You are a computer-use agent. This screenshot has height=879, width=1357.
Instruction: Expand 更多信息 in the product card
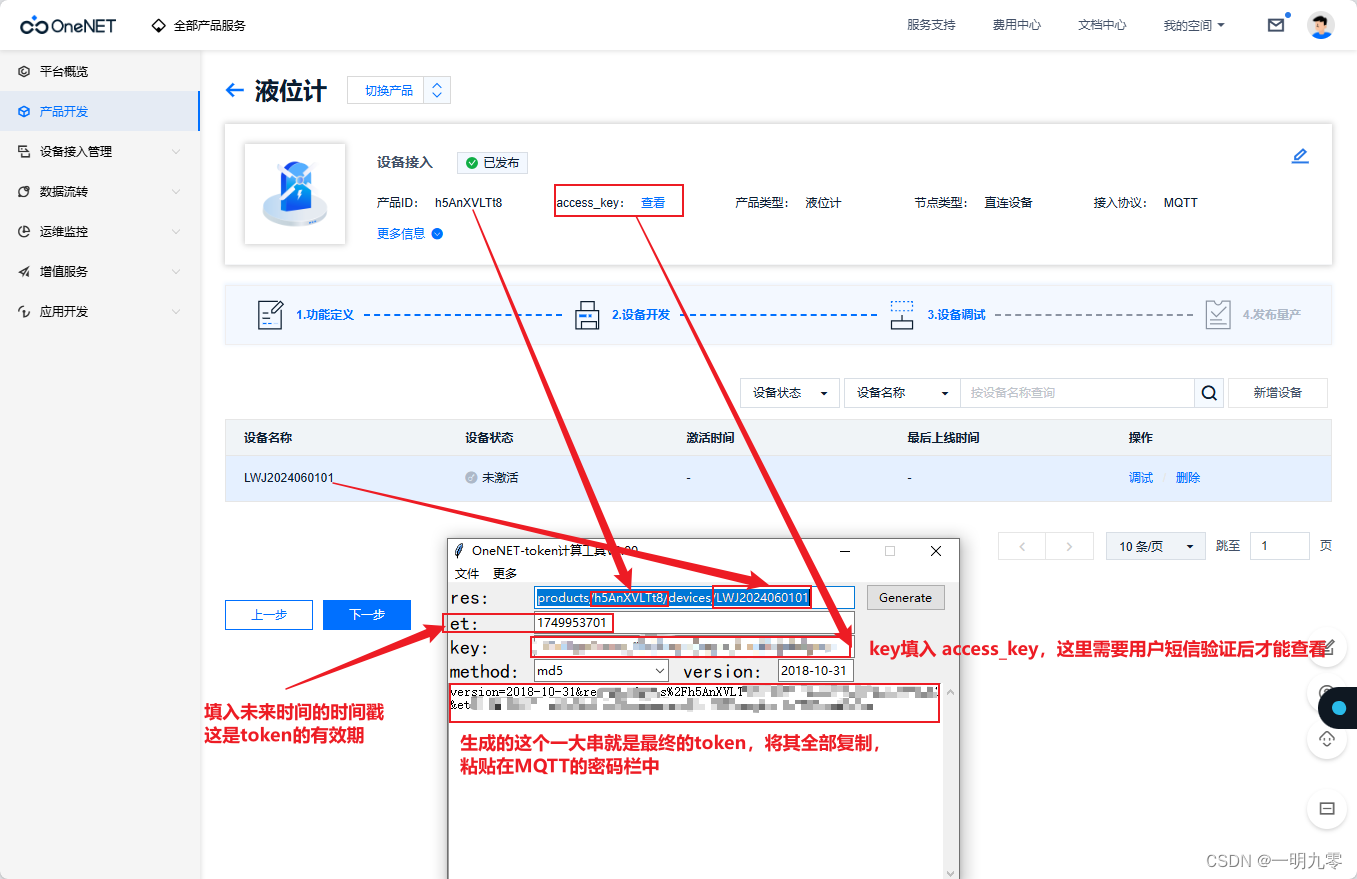(x=410, y=234)
